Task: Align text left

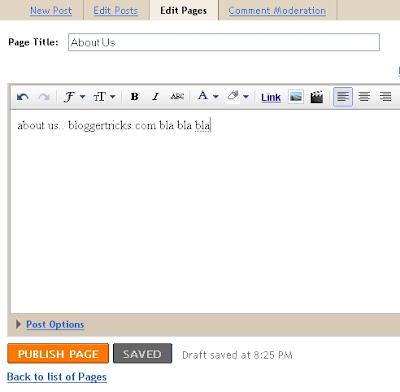Action: (x=343, y=97)
